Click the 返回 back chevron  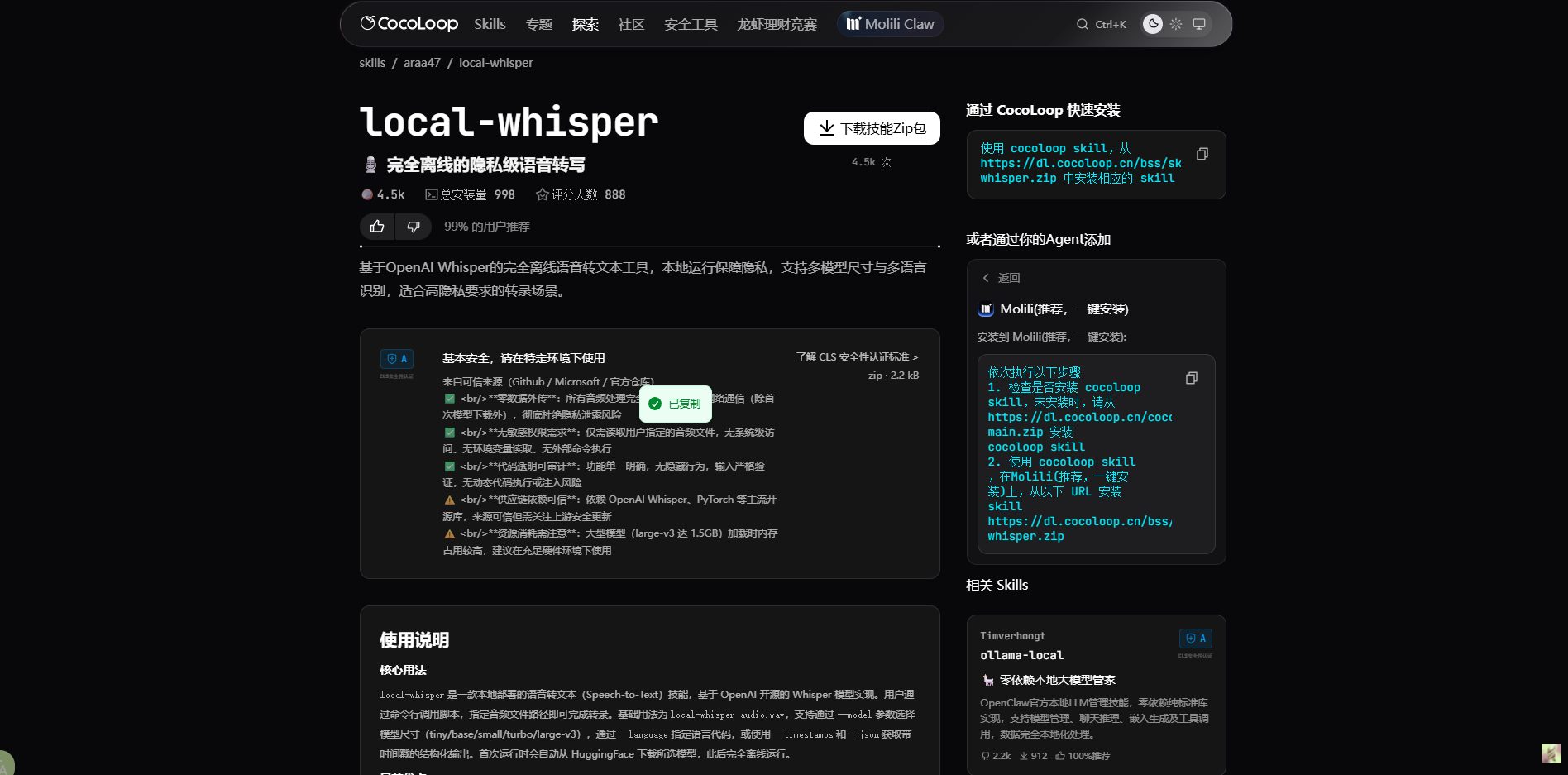[987, 278]
